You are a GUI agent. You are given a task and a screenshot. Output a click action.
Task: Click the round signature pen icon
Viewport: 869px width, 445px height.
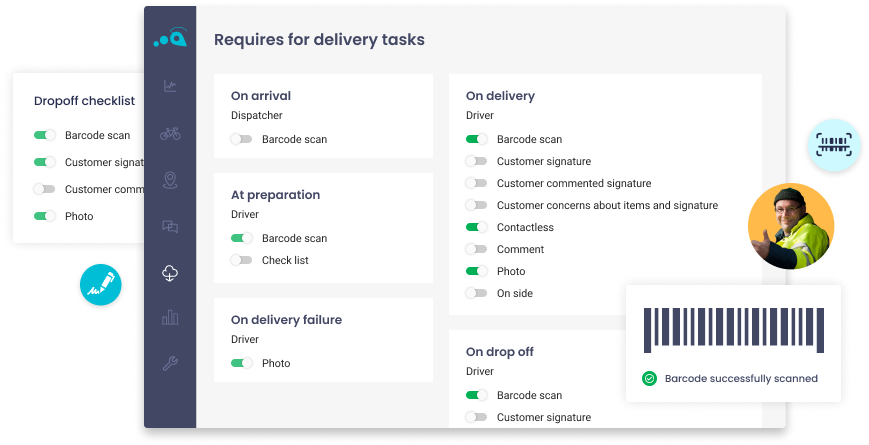(x=102, y=284)
